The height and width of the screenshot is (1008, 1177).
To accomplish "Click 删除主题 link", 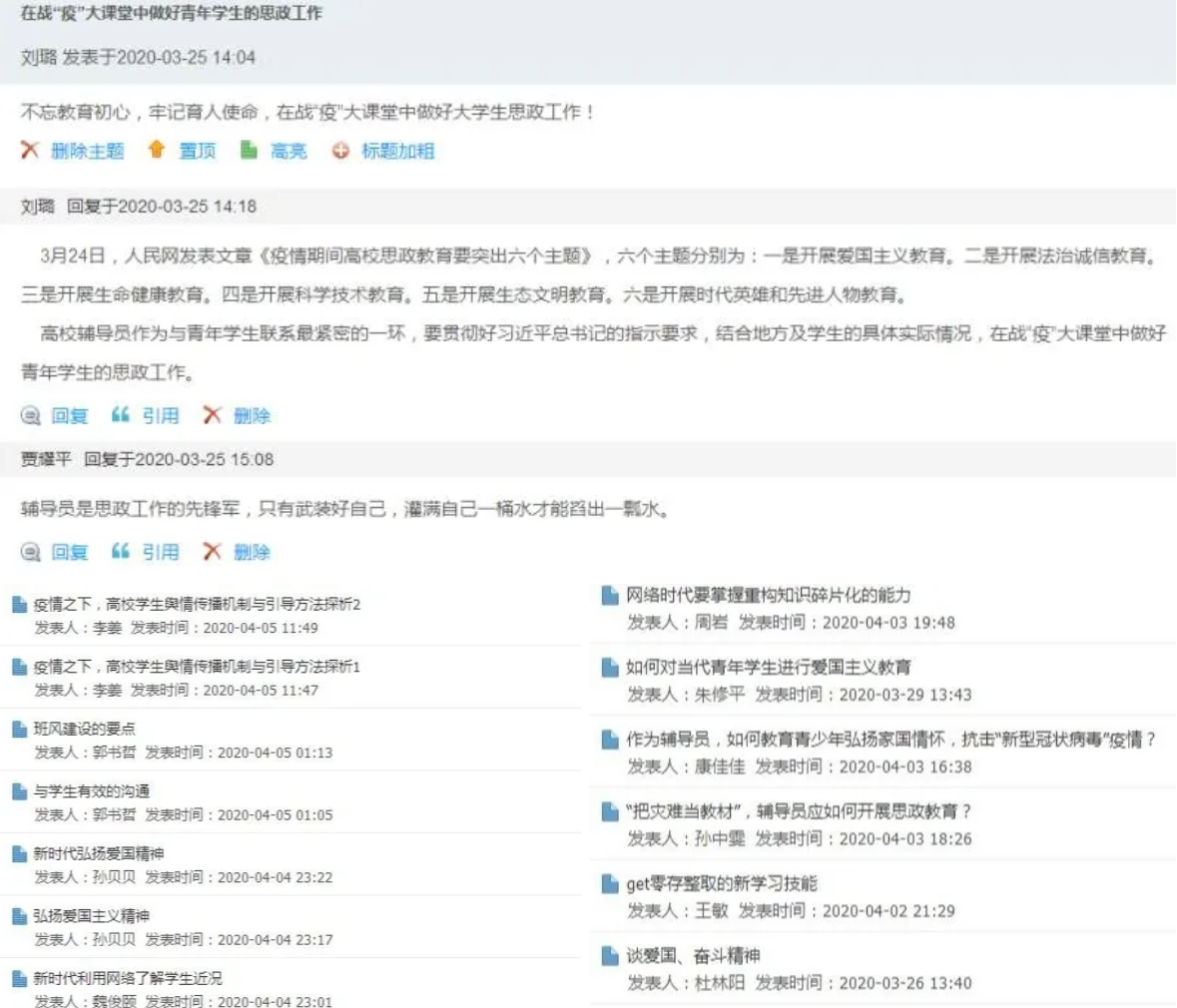I will coord(88,152).
